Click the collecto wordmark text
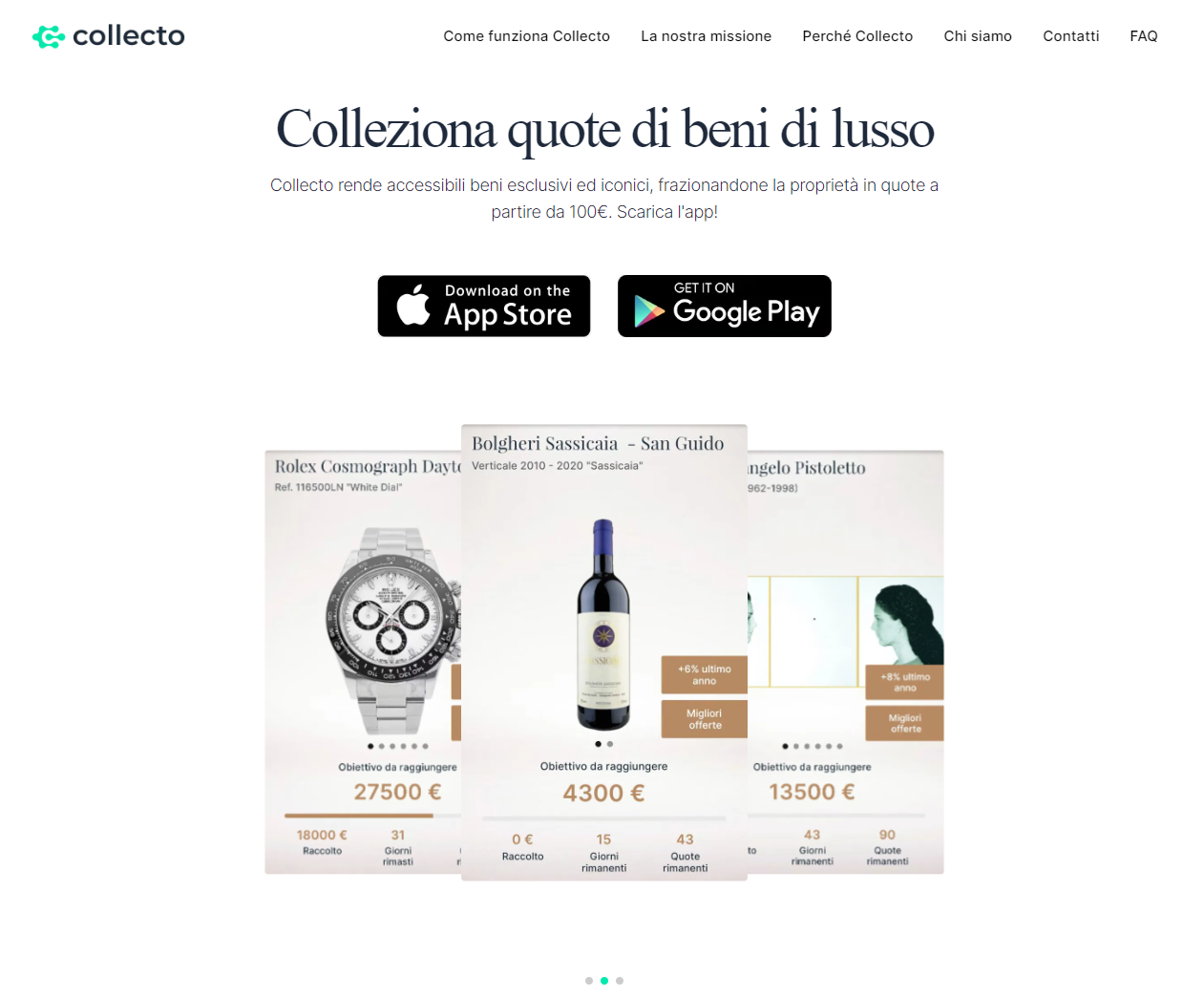This screenshot has width=1204, height=997. 129,36
